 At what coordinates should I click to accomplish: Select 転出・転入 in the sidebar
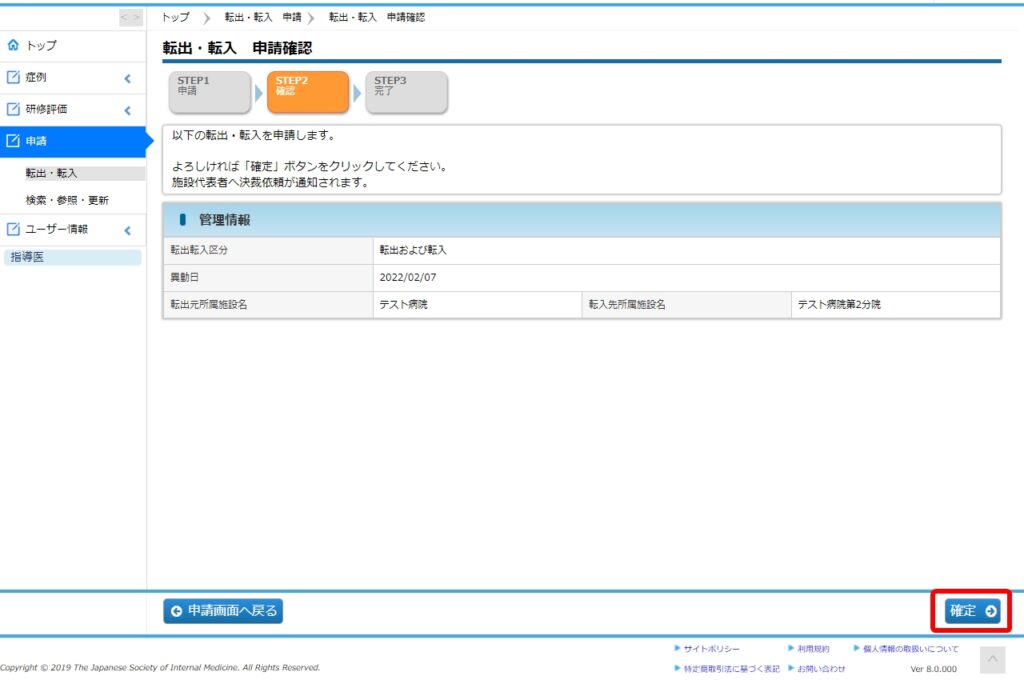pyautogui.click(x=52, y=173)
